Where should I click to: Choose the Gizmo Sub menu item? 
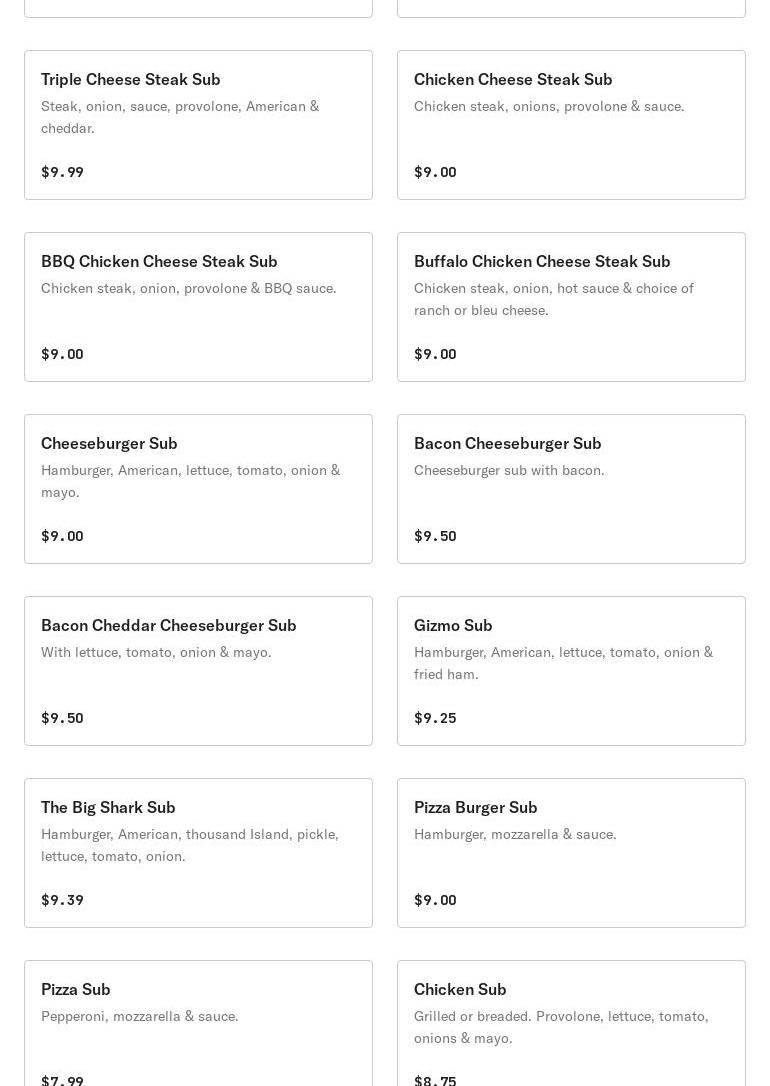[453, 625]
